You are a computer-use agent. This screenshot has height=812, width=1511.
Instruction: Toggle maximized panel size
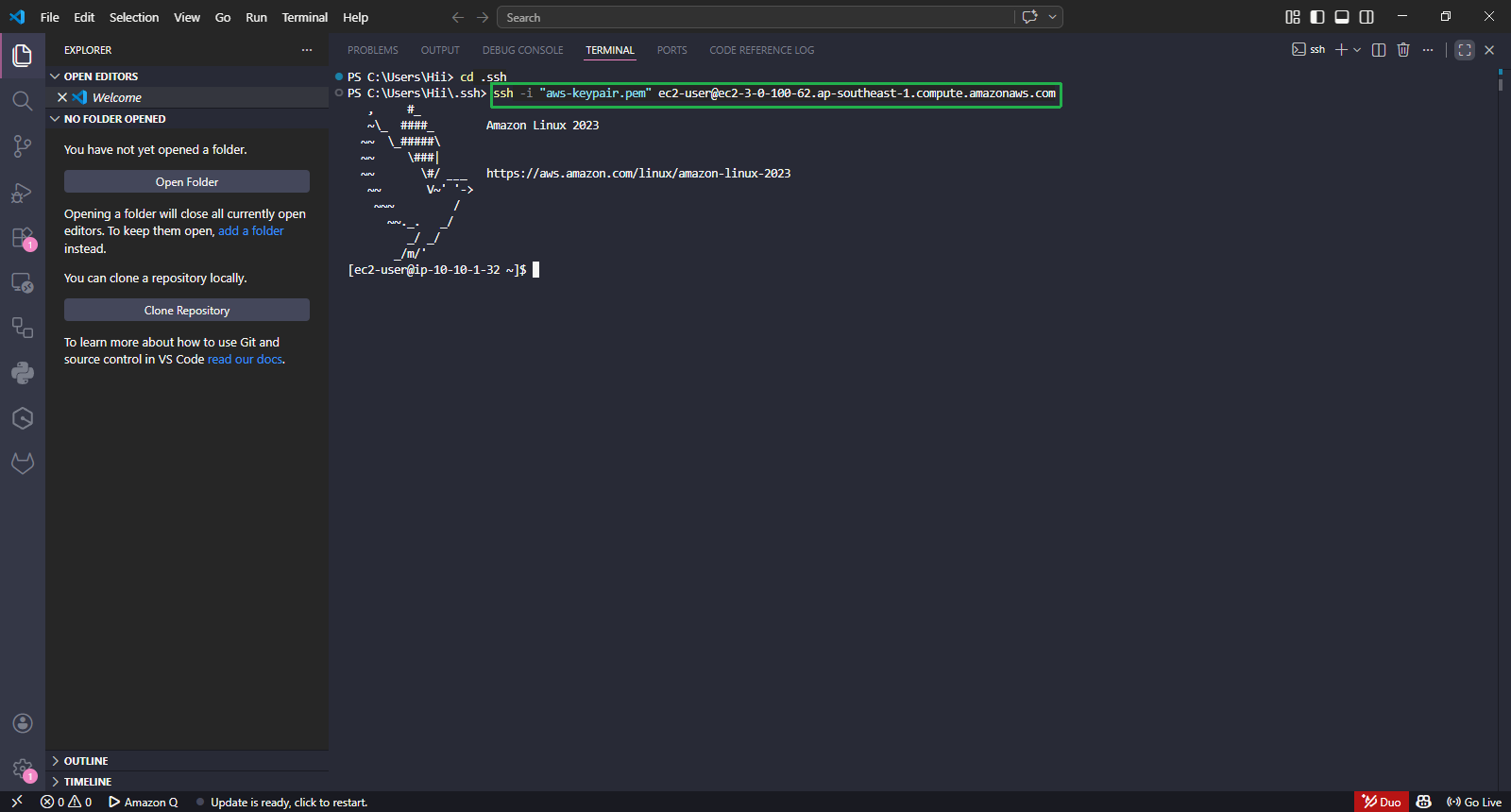click(1465, 50)
